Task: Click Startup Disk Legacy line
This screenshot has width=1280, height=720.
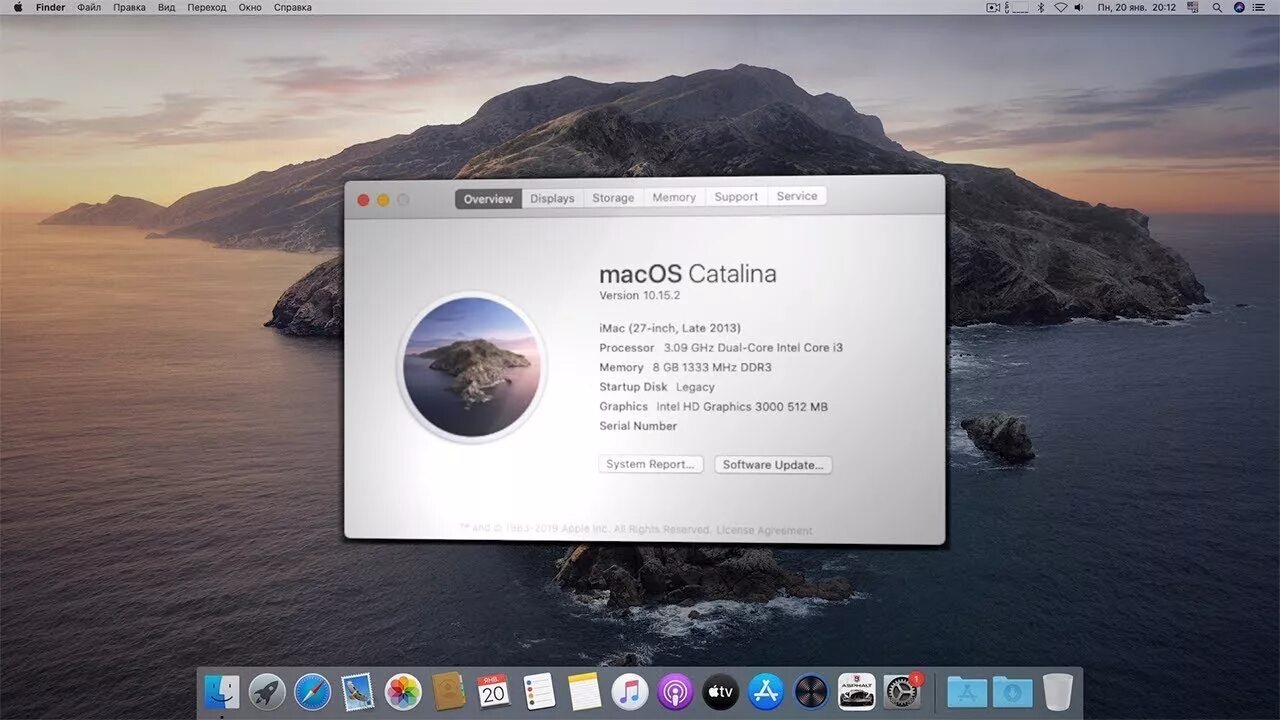Action: click(x=657, y=387)
